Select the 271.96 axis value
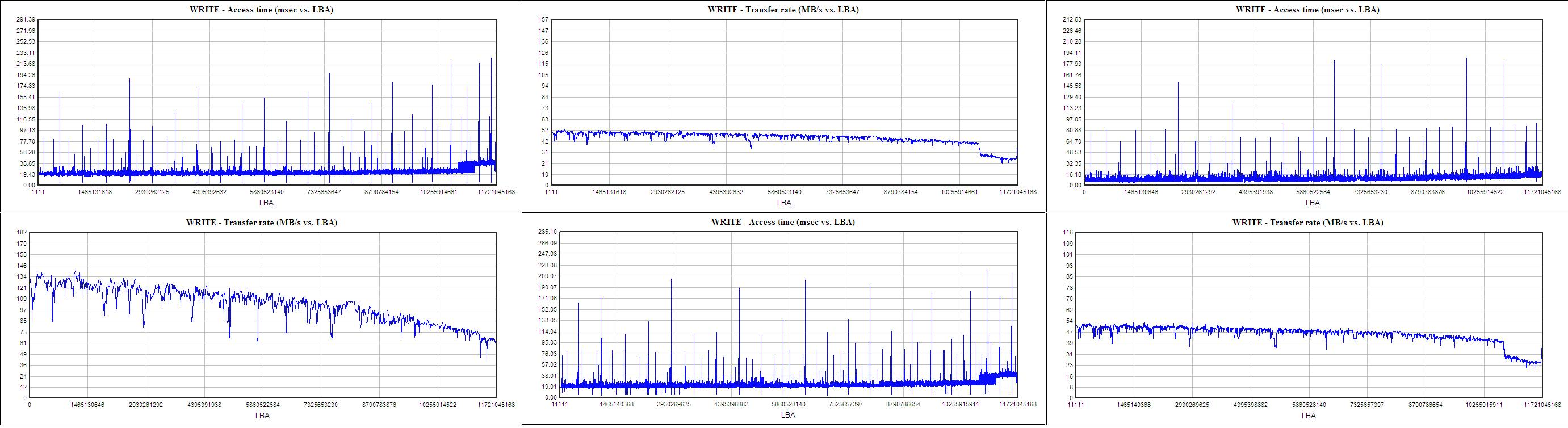 click(26, 31)
